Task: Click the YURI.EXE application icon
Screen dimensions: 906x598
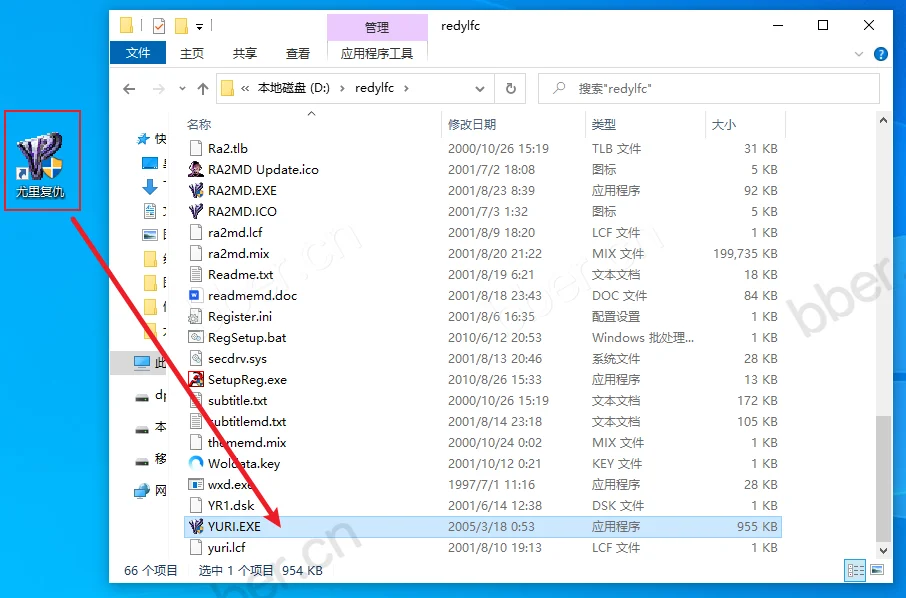Action: point(196,526)
